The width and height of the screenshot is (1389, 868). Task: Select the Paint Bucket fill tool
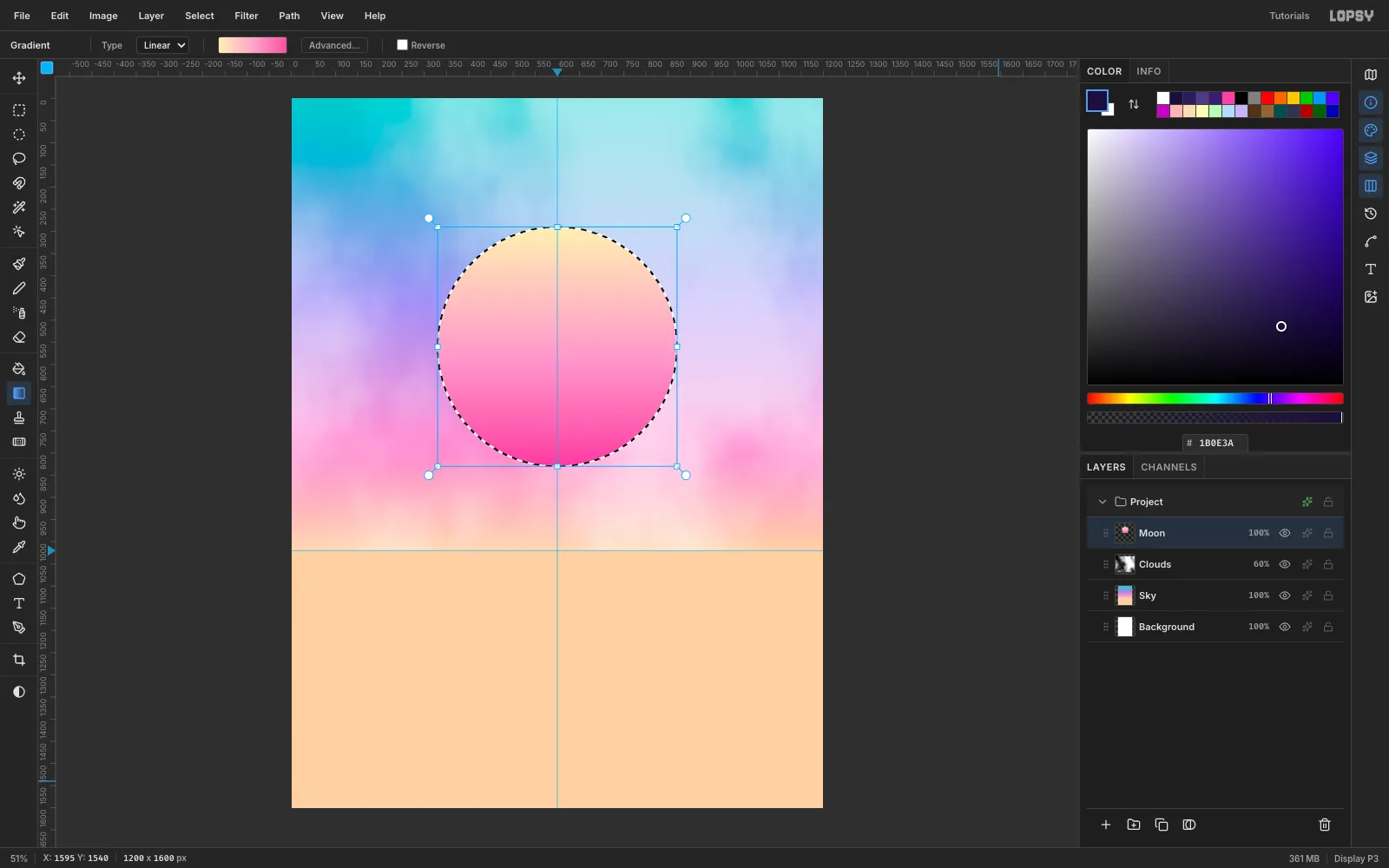[x=19, y=369]
